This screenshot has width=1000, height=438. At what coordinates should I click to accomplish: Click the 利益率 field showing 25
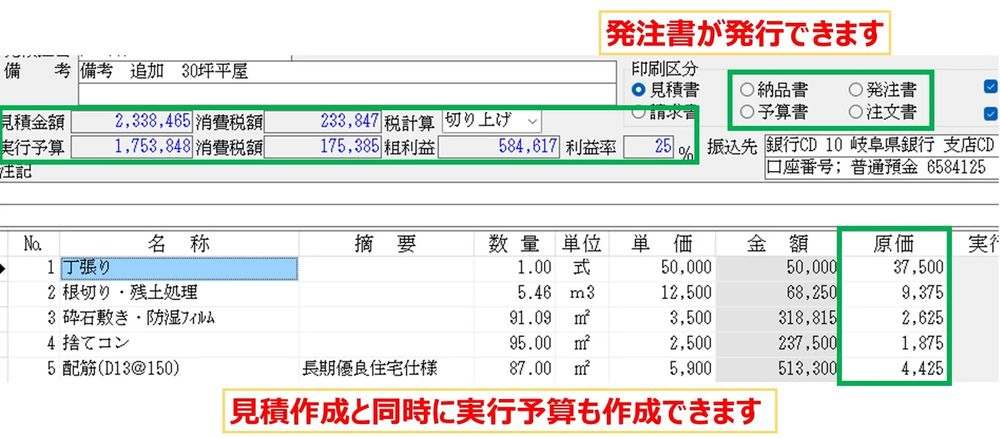pyautogui.click(x=649, y=147)
